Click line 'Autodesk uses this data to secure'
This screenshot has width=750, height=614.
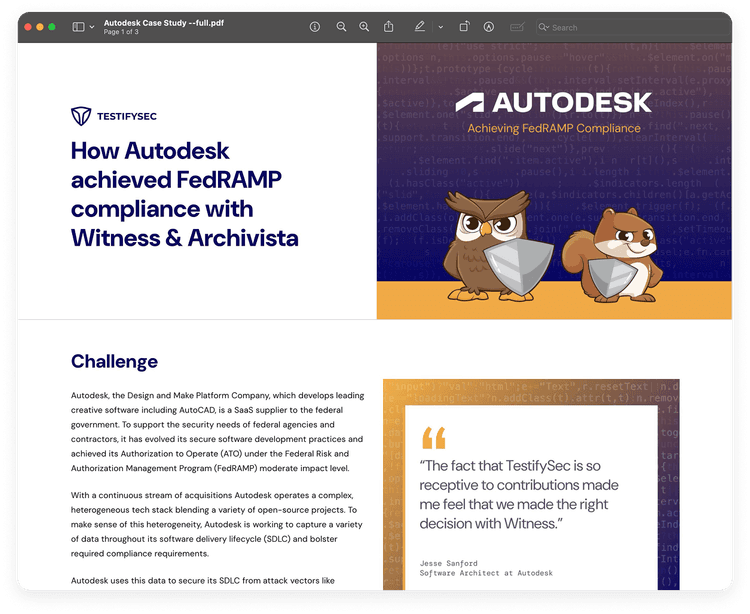203,581
